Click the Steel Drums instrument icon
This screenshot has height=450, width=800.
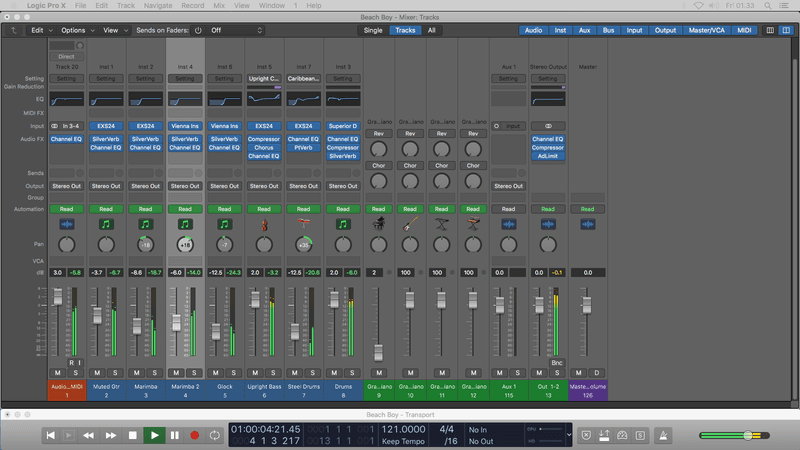(x=304, y=224)
